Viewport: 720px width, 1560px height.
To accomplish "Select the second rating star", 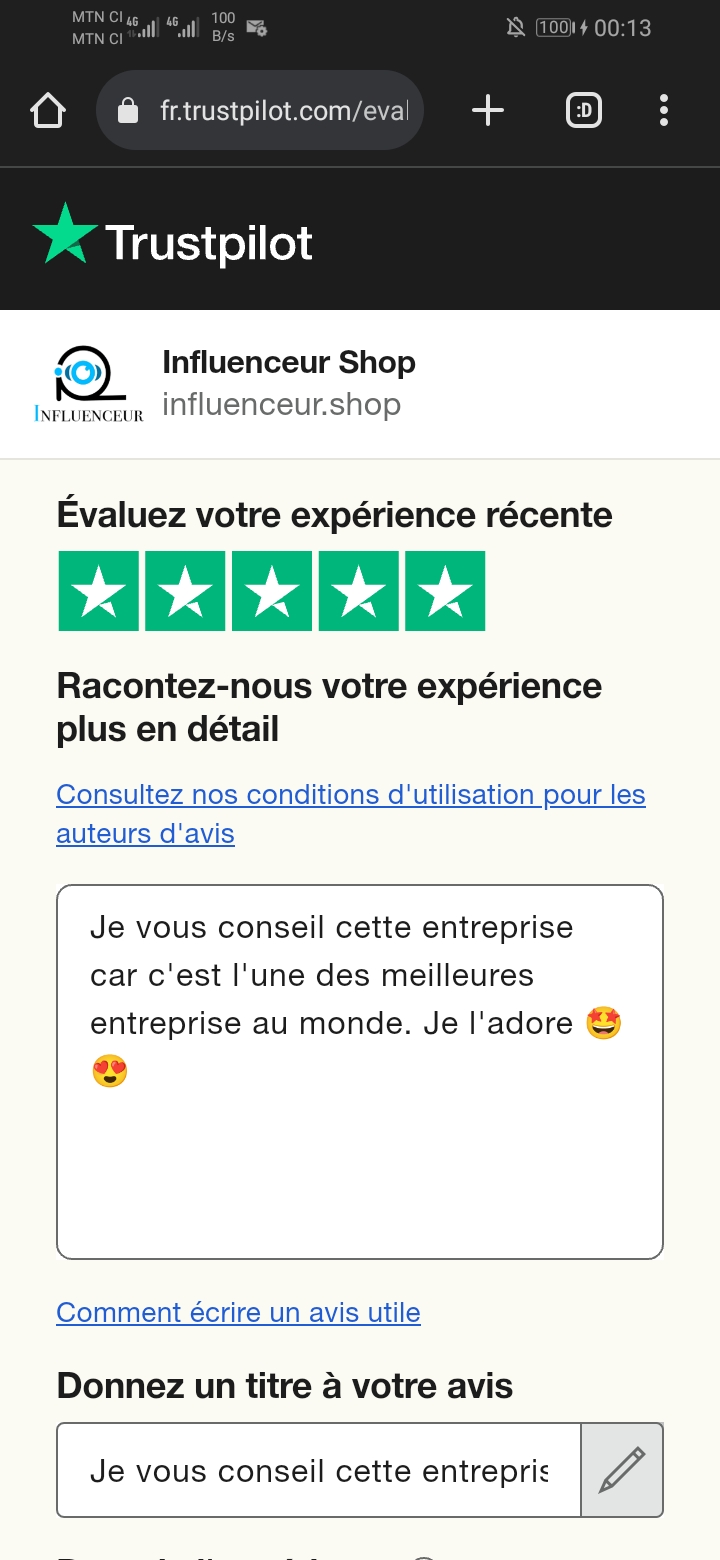I will click(185, 592).
